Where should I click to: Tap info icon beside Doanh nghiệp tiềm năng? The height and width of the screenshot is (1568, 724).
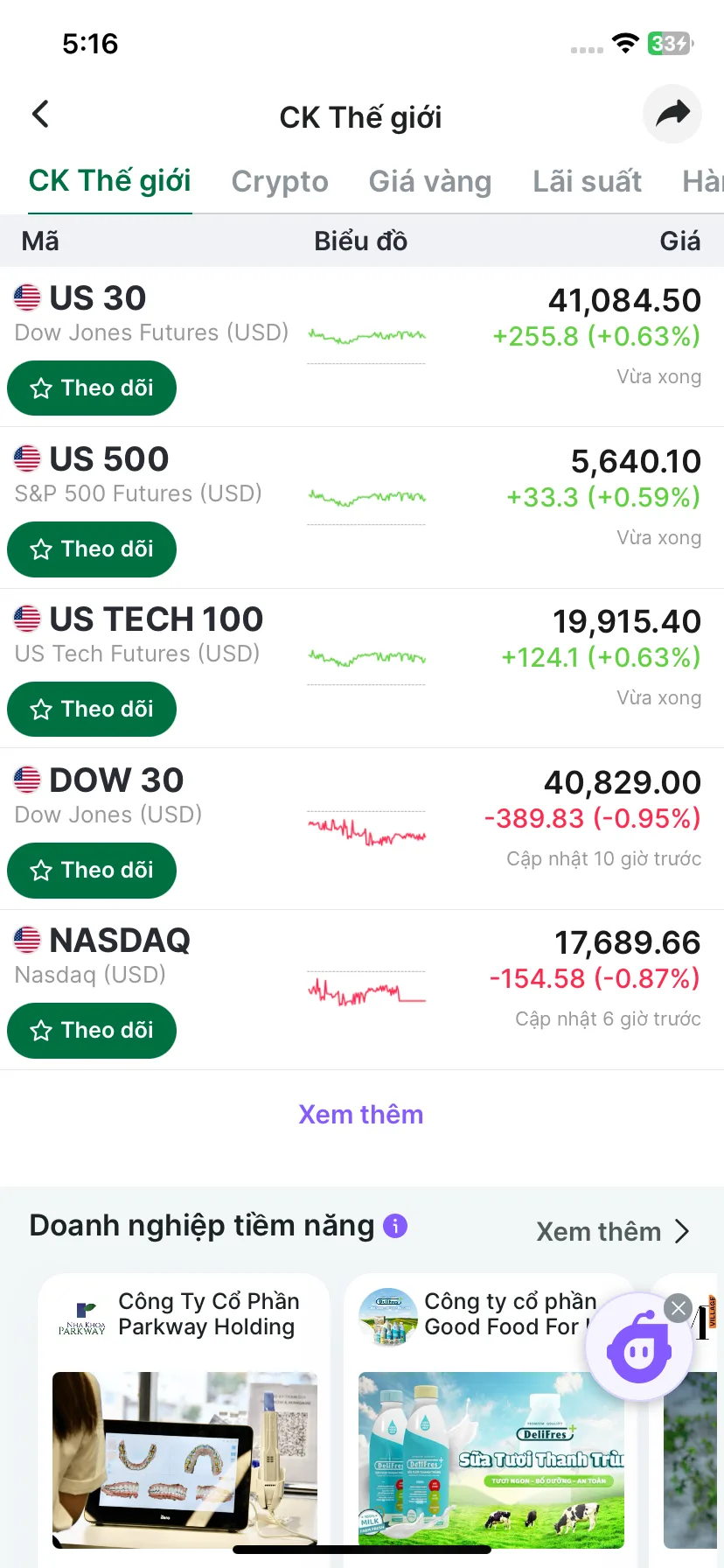pos(395,1226)
